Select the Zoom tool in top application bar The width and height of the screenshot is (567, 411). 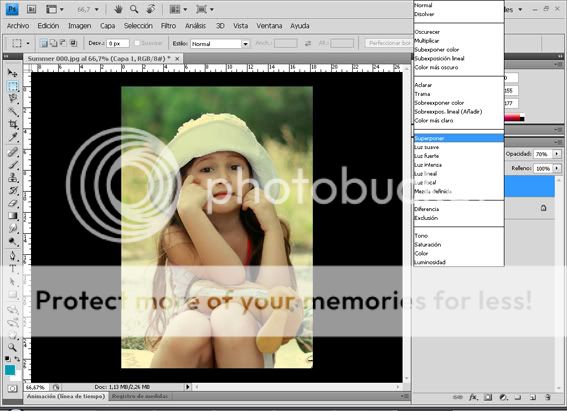click(134, 9)
